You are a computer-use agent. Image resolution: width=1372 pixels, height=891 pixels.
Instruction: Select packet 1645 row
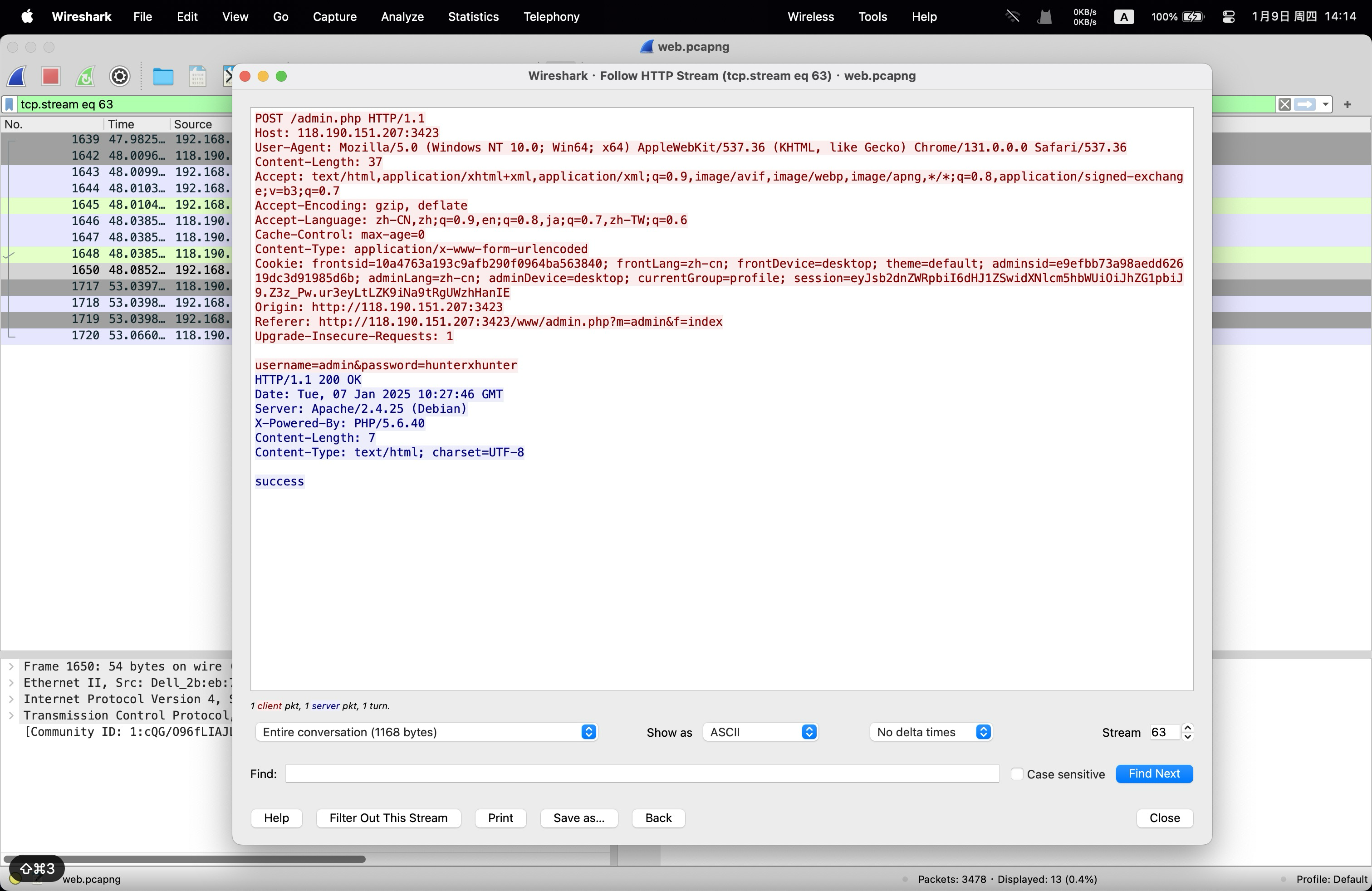click(116, 205)
